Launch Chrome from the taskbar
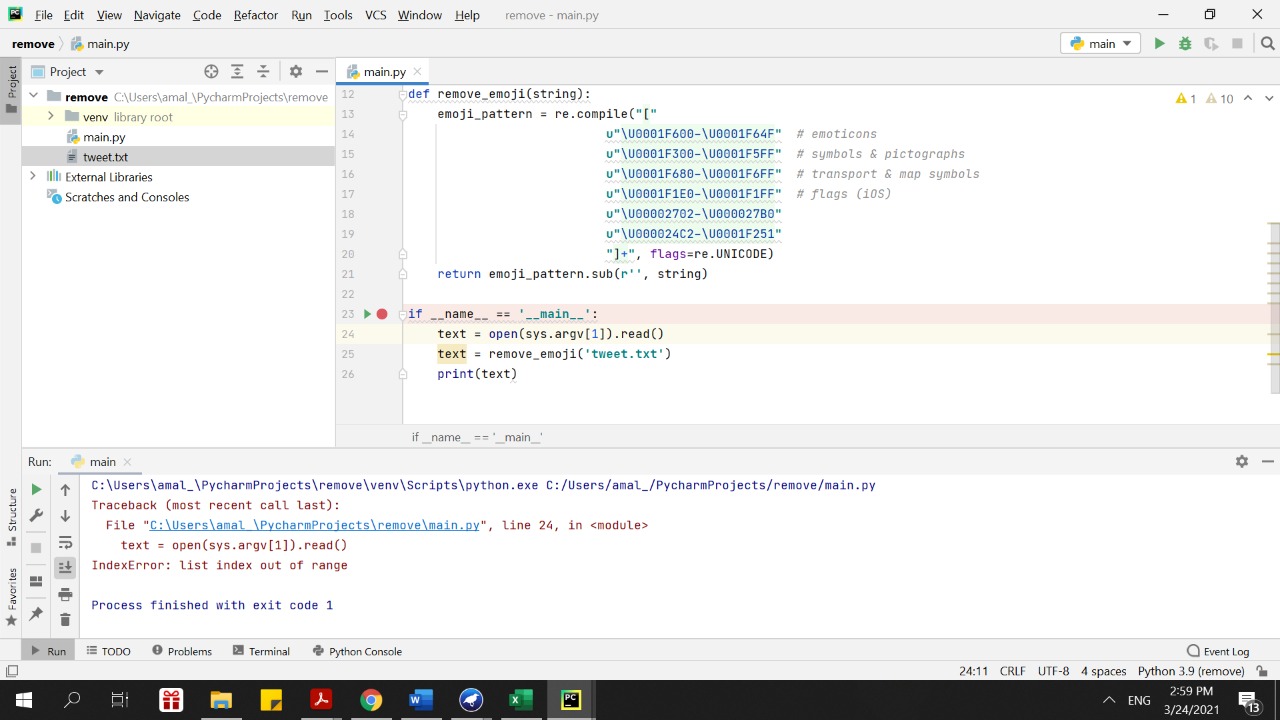 click(x=371, y=699)
